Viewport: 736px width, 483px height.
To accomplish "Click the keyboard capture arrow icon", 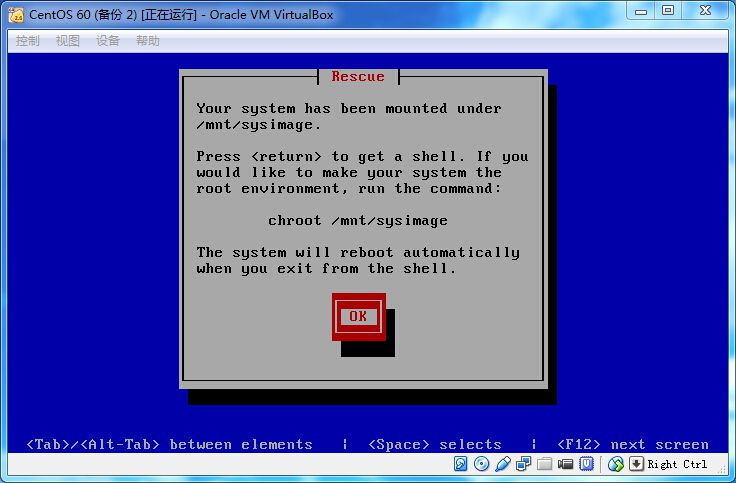I will coord(636,464).
